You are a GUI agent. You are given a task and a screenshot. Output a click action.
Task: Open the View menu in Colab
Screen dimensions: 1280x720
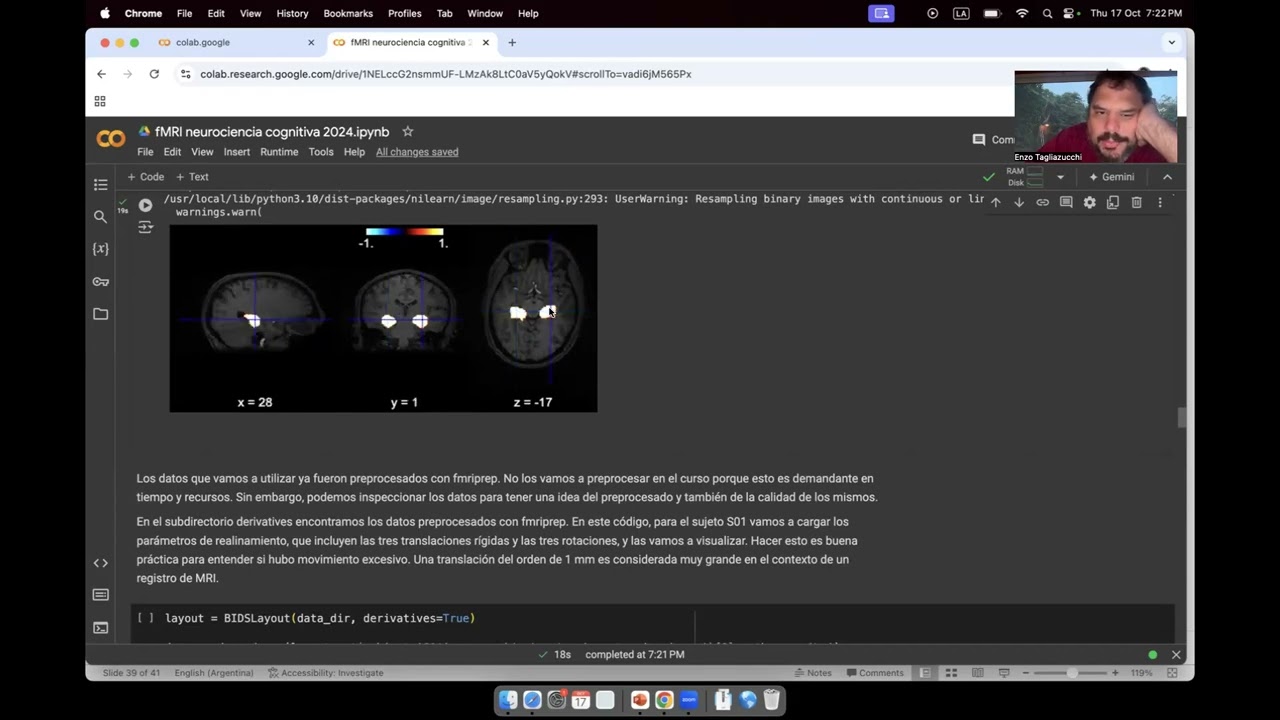[x=202, y=152]
